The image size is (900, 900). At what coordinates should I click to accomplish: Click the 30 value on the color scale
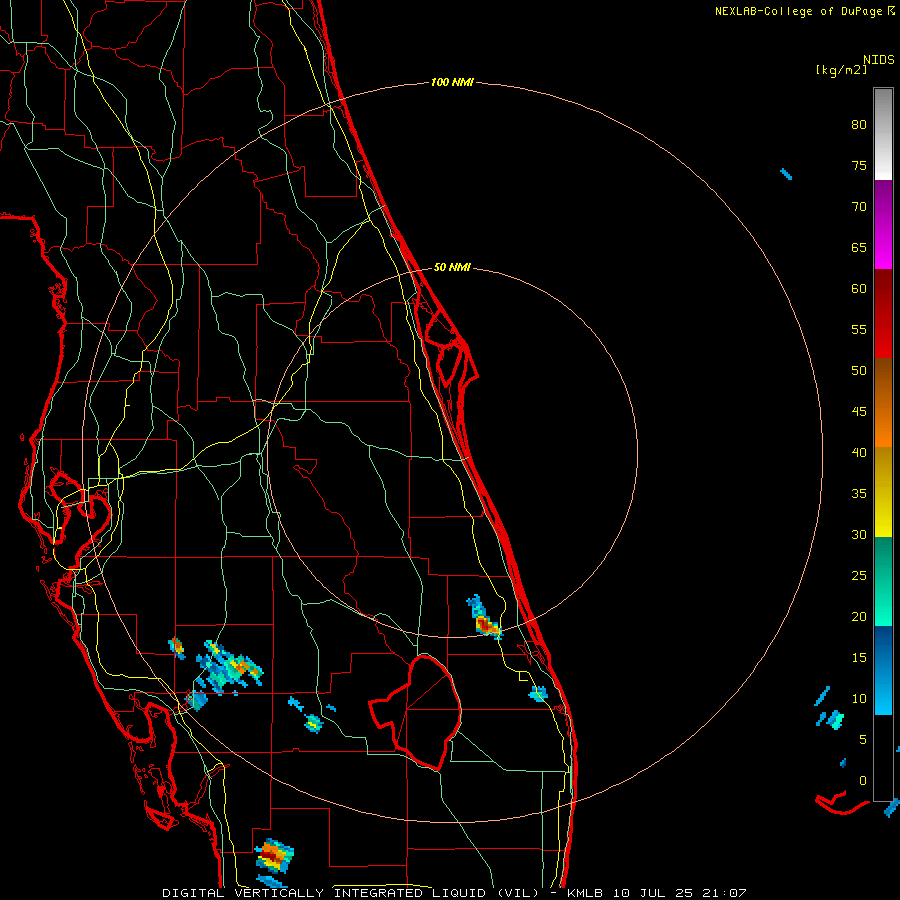[859, 535]
